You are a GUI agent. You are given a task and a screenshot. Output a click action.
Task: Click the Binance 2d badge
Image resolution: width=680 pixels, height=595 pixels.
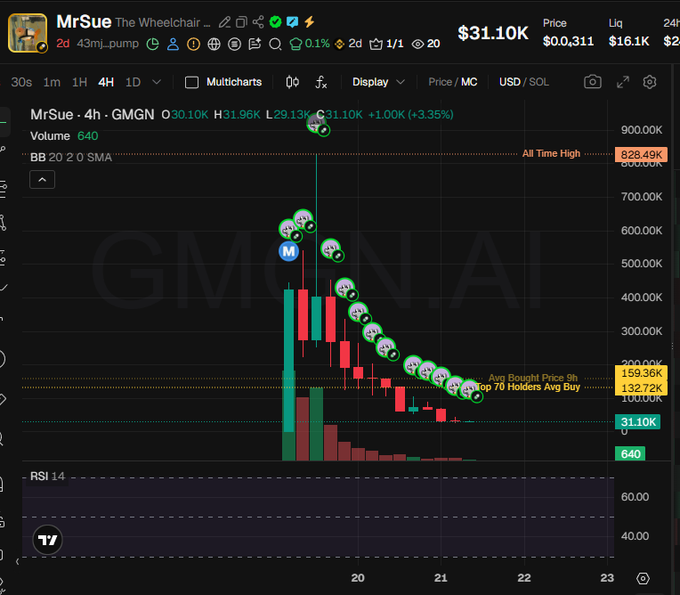coord(349,44)
